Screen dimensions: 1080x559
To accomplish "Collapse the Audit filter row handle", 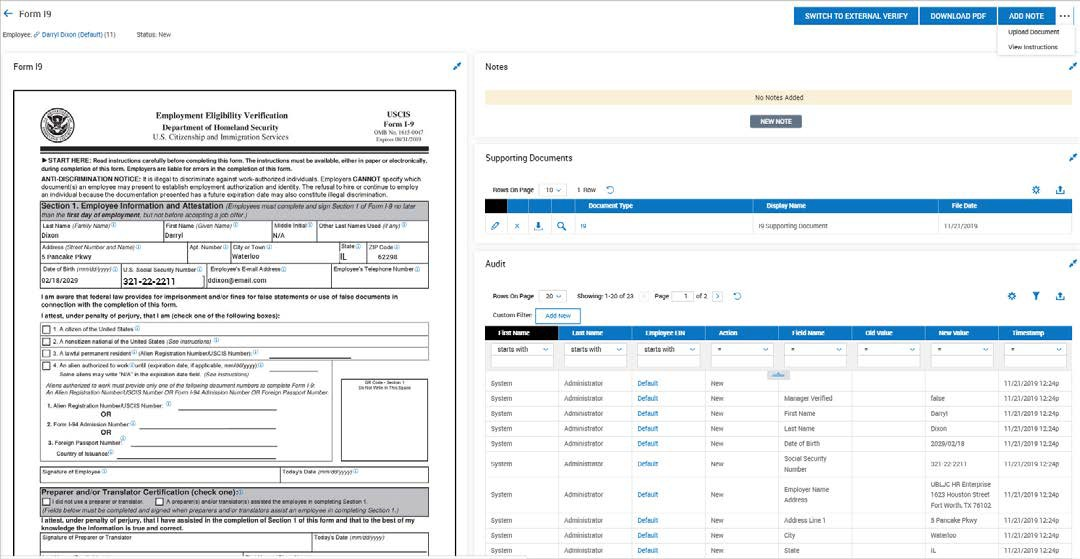I will coord(778,375).
